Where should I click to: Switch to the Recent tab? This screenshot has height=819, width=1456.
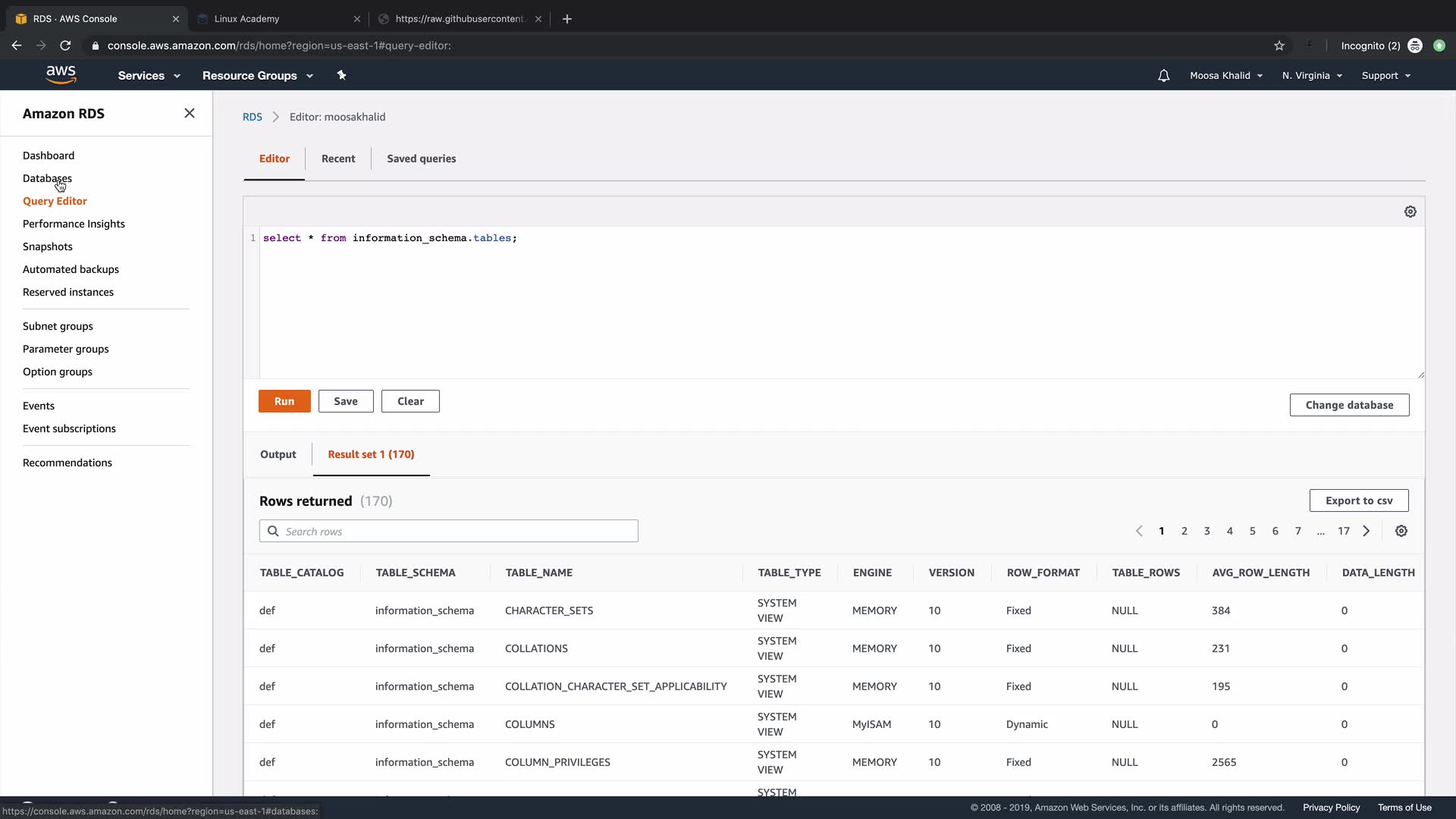pyautogui.click(x=338, y=158)
